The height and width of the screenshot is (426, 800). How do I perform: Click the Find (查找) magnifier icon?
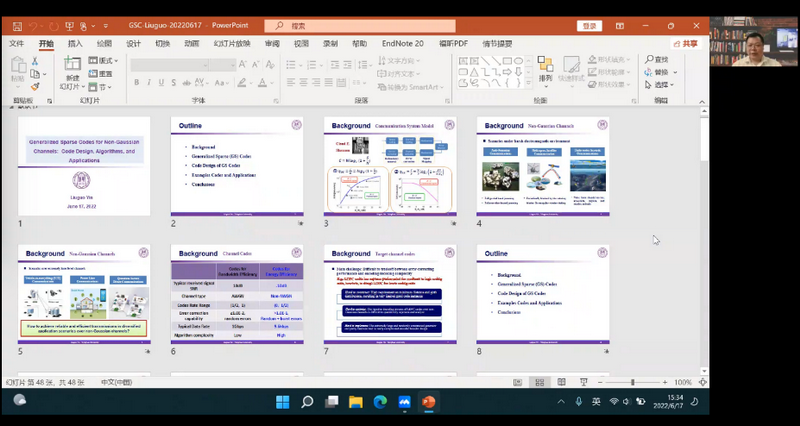650,60
